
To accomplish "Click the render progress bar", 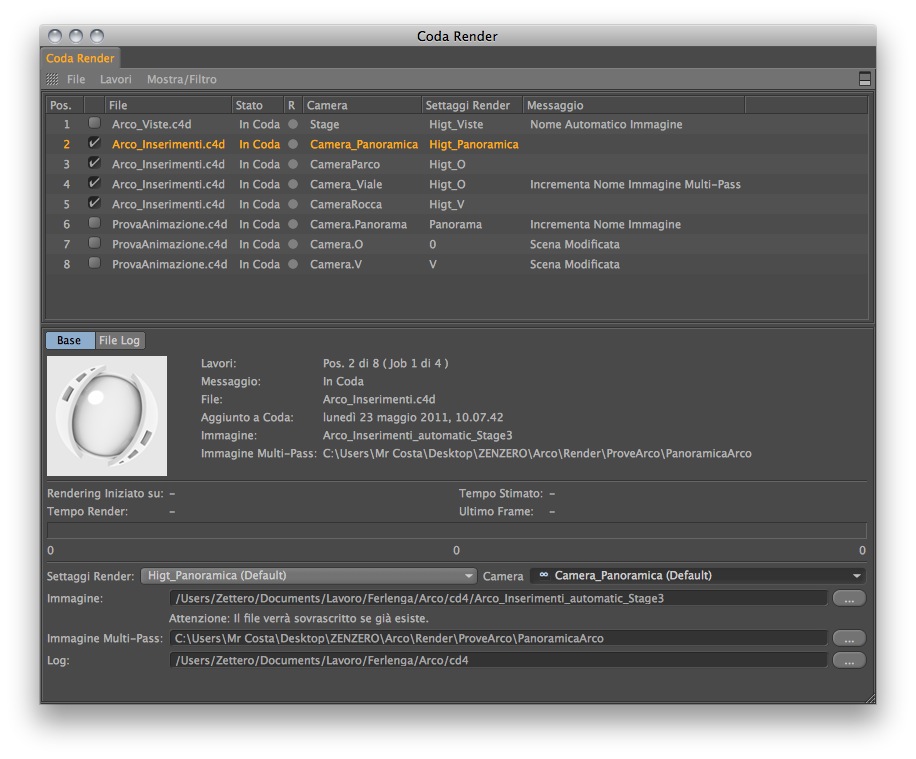I will tap(456, 531).
